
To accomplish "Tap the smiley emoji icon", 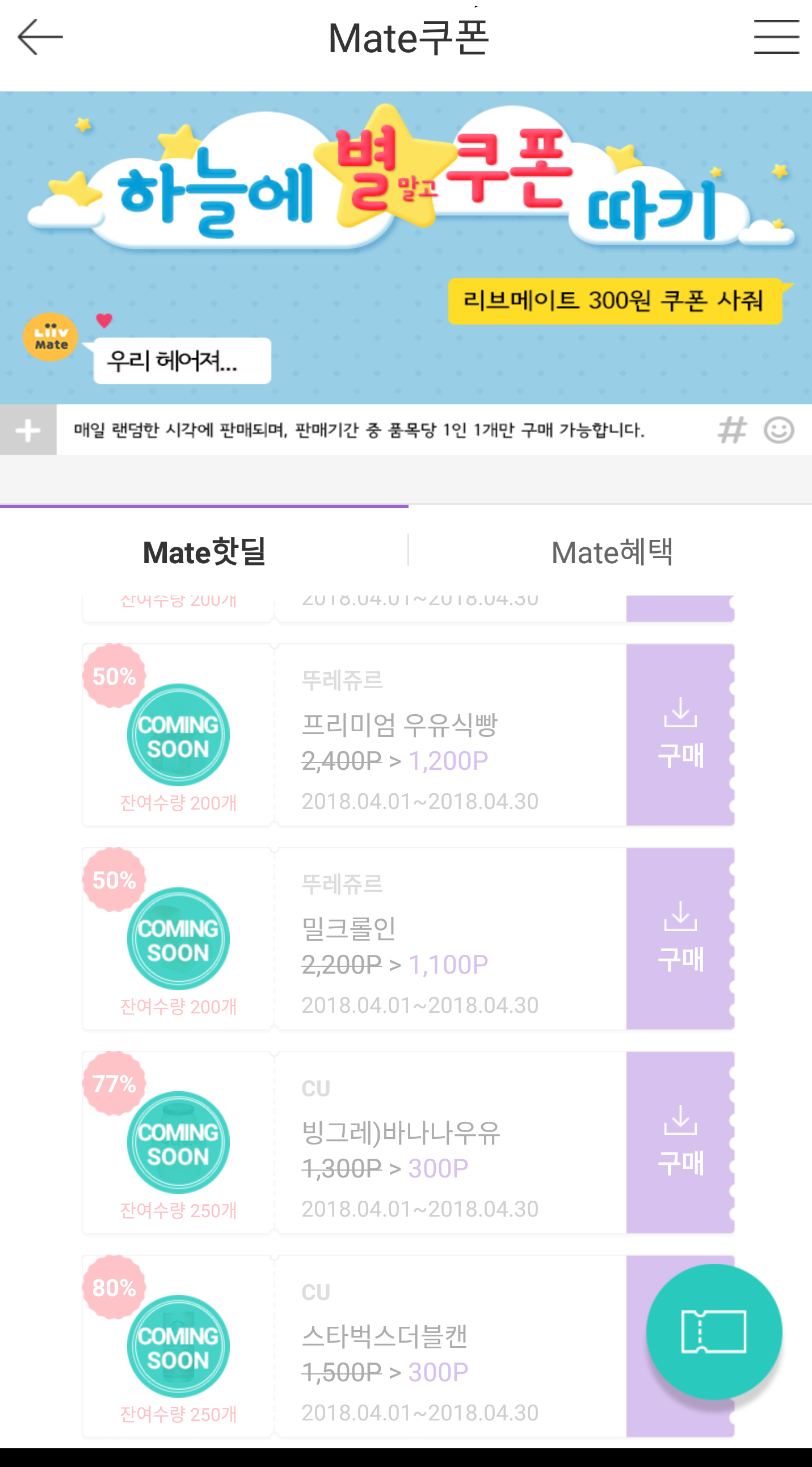I will tap(779, 430).
